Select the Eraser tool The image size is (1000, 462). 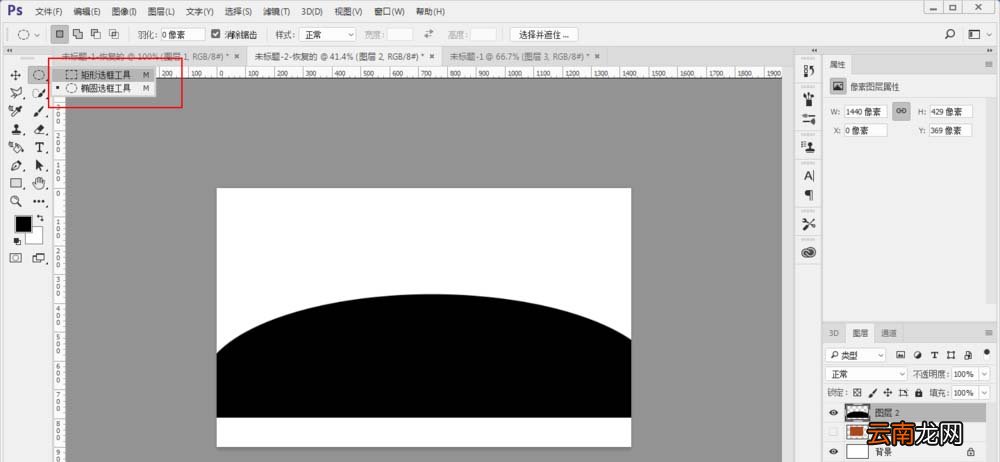(39, 129)
